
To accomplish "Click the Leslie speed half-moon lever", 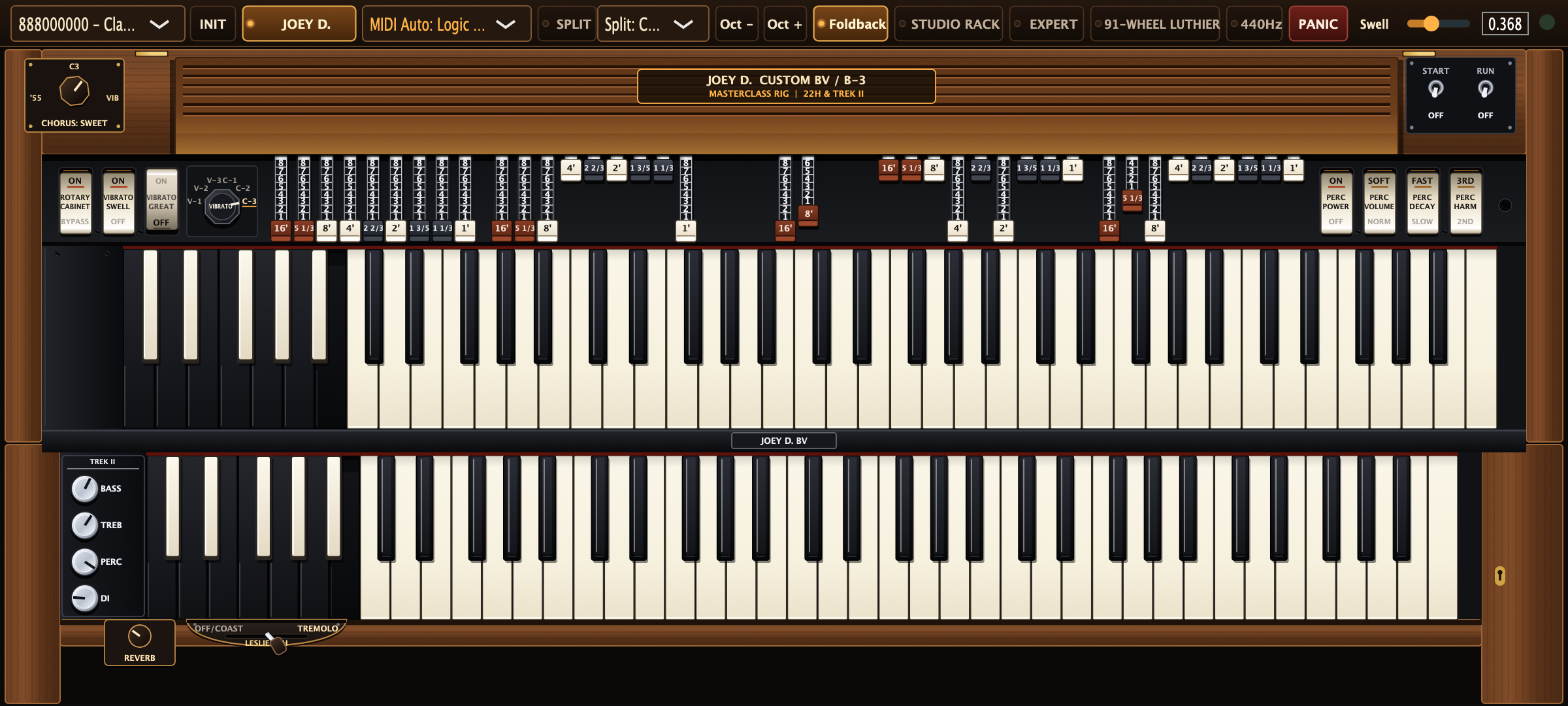I will pos(276,643).
